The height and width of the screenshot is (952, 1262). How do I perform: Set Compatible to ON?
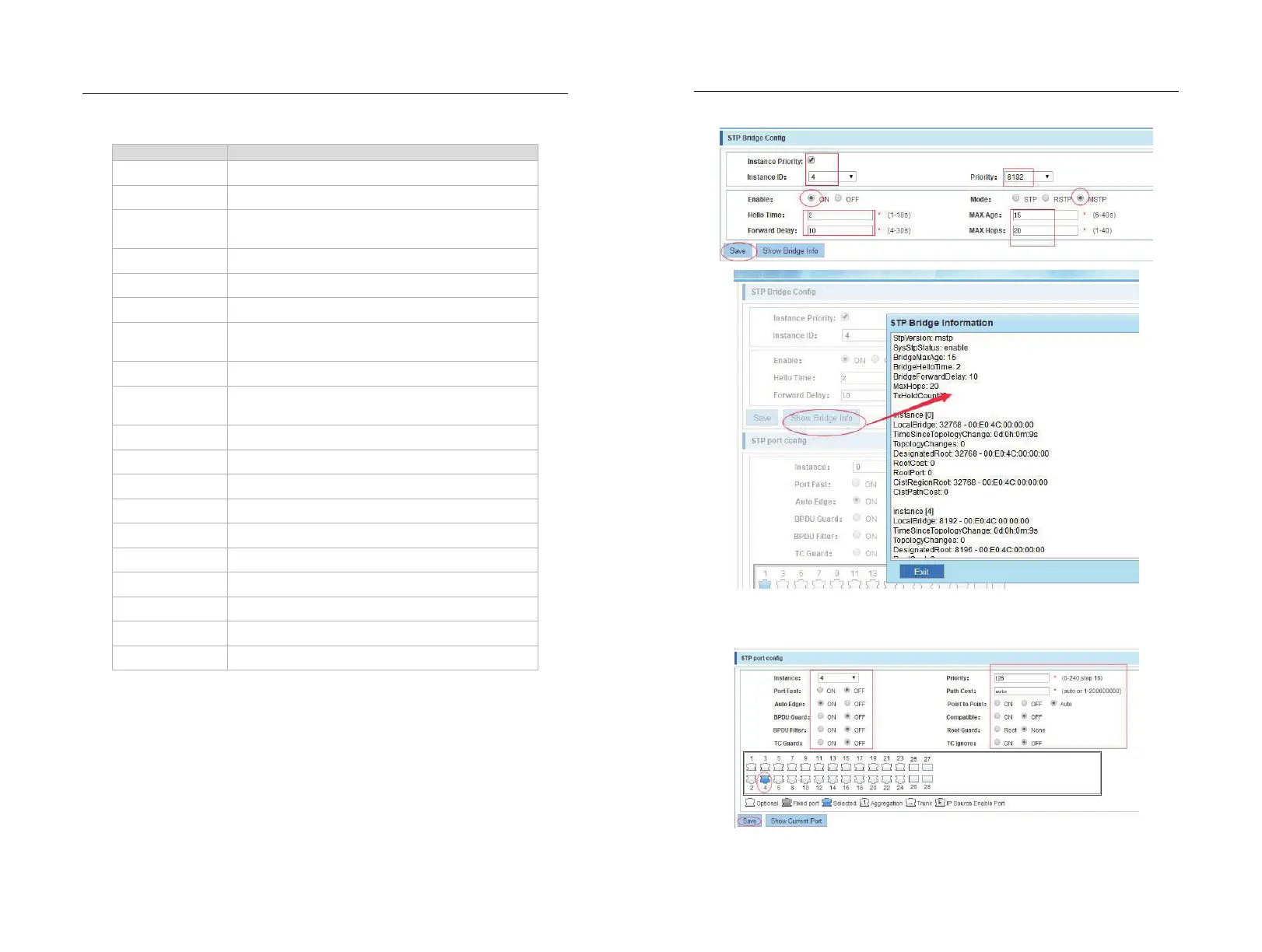pyautogui.click(x=997, y=716)
